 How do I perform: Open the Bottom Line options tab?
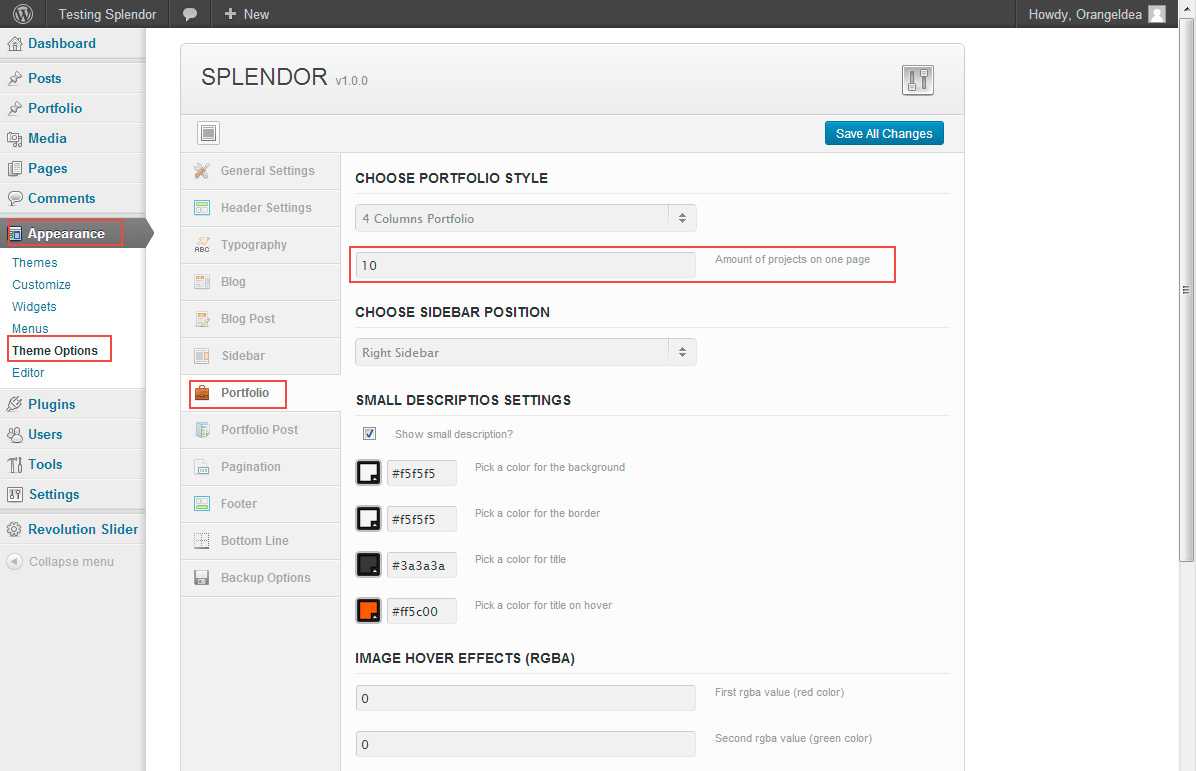tap(261, 541)
